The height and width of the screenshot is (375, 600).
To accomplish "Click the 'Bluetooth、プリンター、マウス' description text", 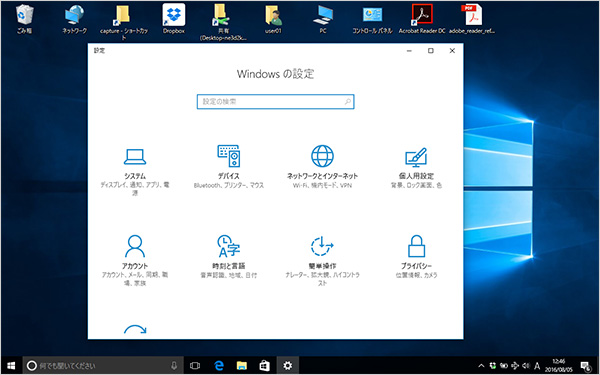I will [229, 185].
